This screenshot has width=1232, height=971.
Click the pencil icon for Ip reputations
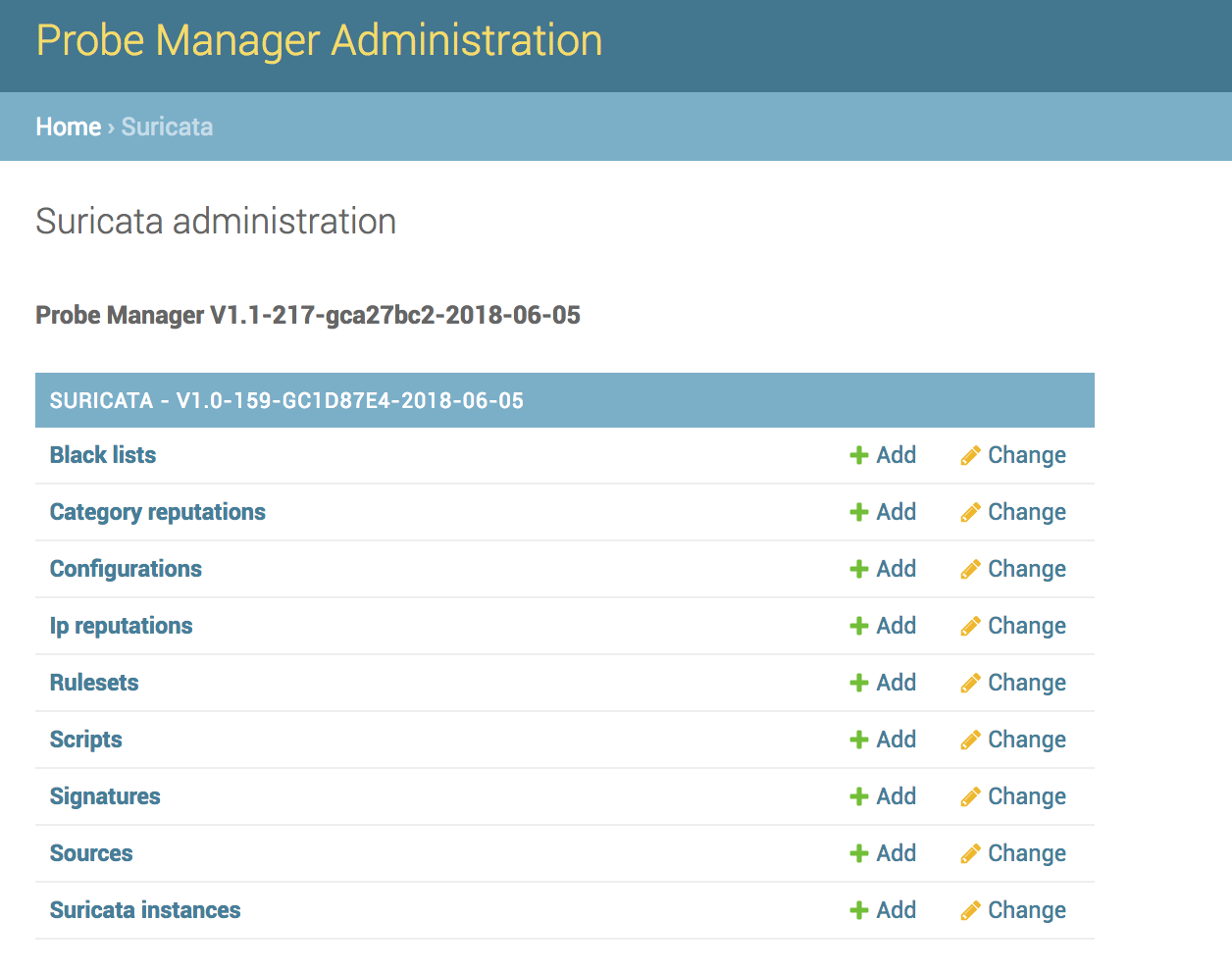970,626
